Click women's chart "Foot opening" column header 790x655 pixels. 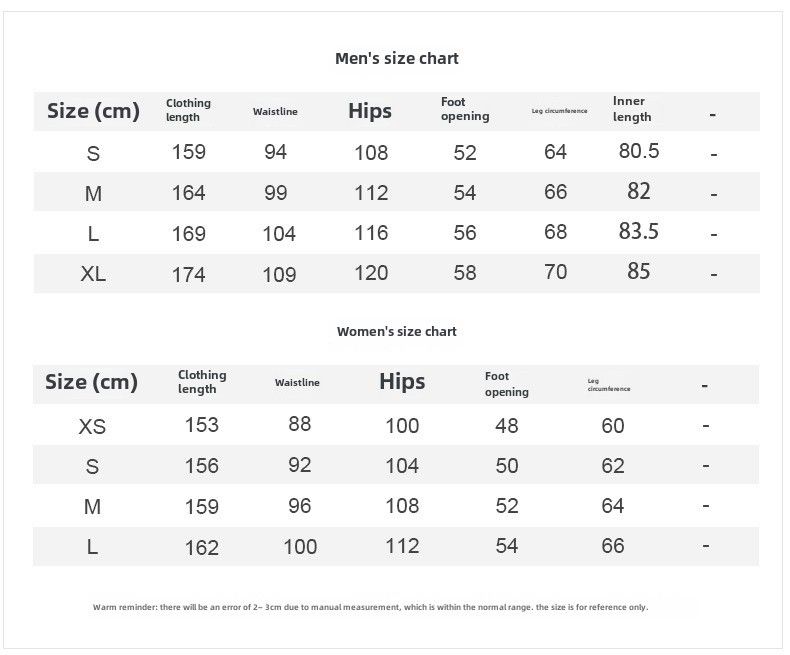(506, 384)
